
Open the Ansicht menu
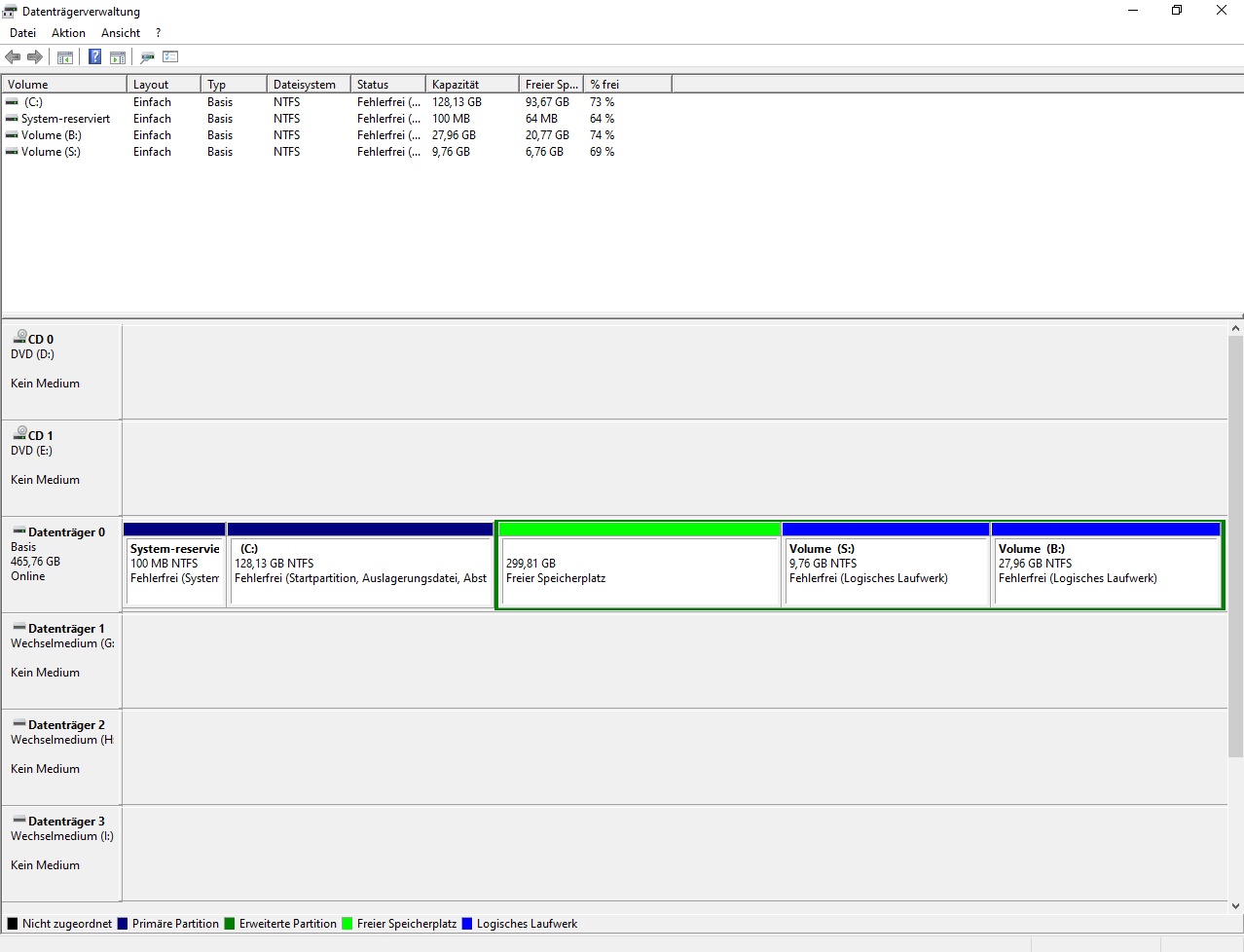coord(121,33)
